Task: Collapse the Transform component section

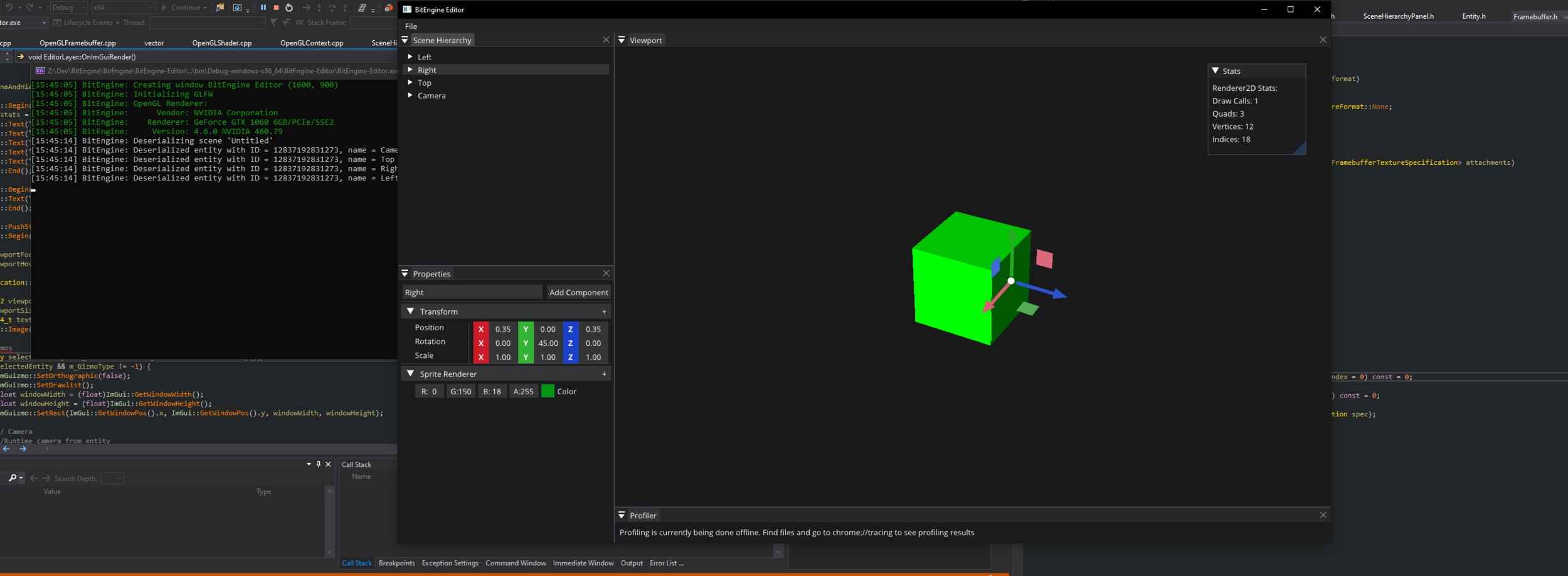Action: (410, 311)
